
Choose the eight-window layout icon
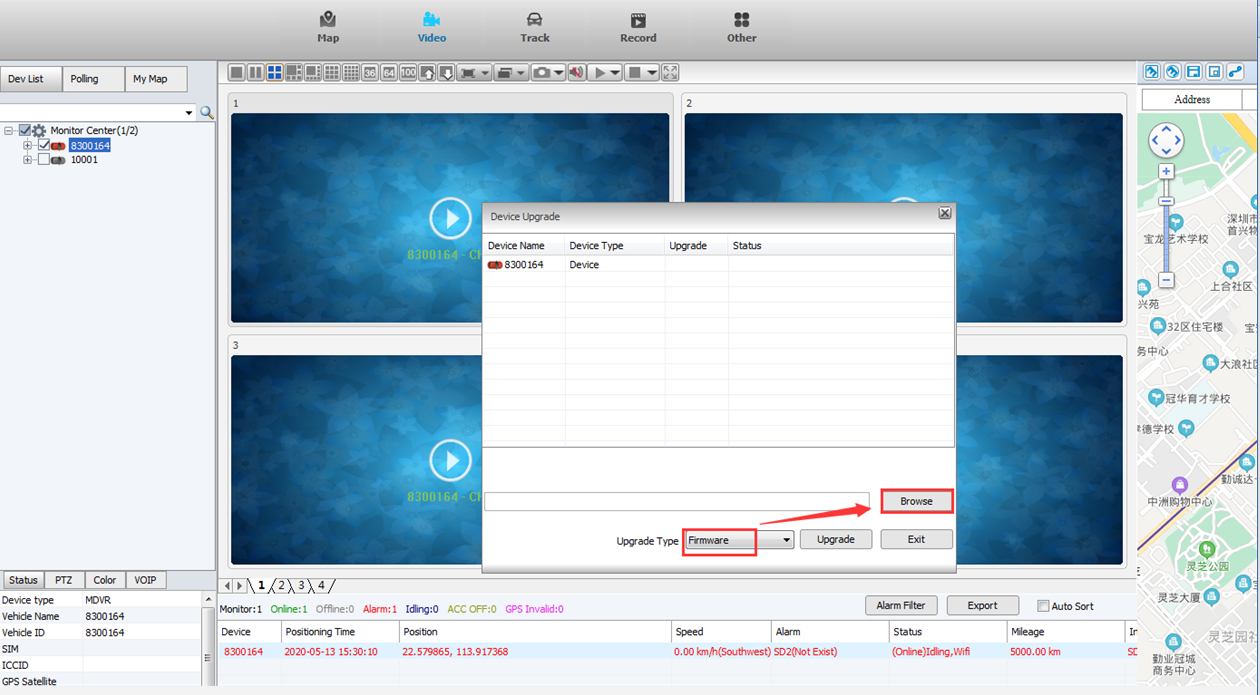[312, 73]
